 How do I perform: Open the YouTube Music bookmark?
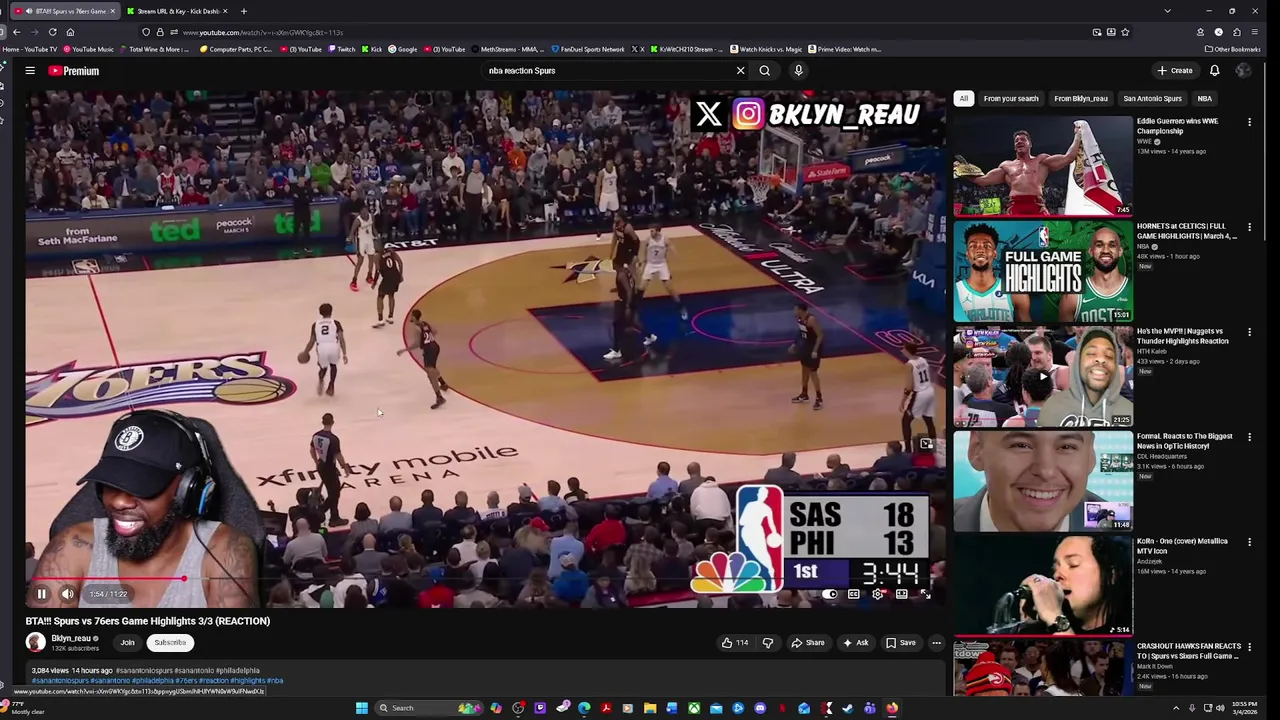(x=88, y=49)
